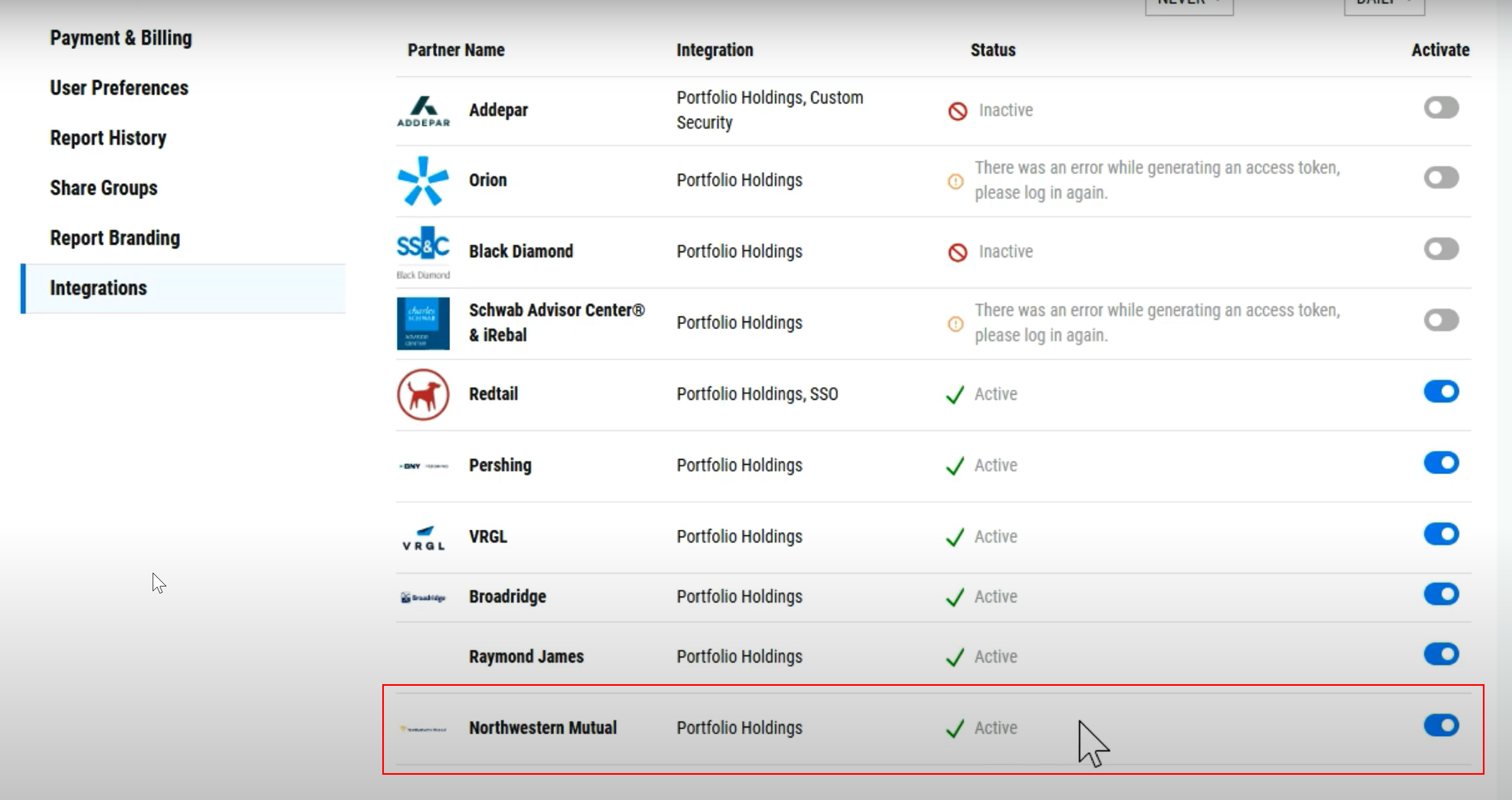Switch off Northwestern Mutual toggle
1512x800 pixels.
click(1441, 726)
